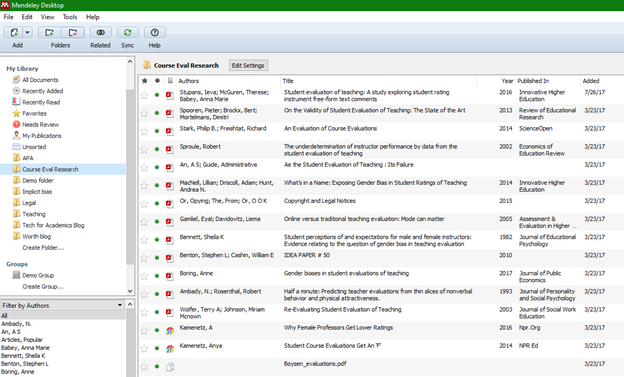Click the Help toolbar icon

(x=155, y=32)
